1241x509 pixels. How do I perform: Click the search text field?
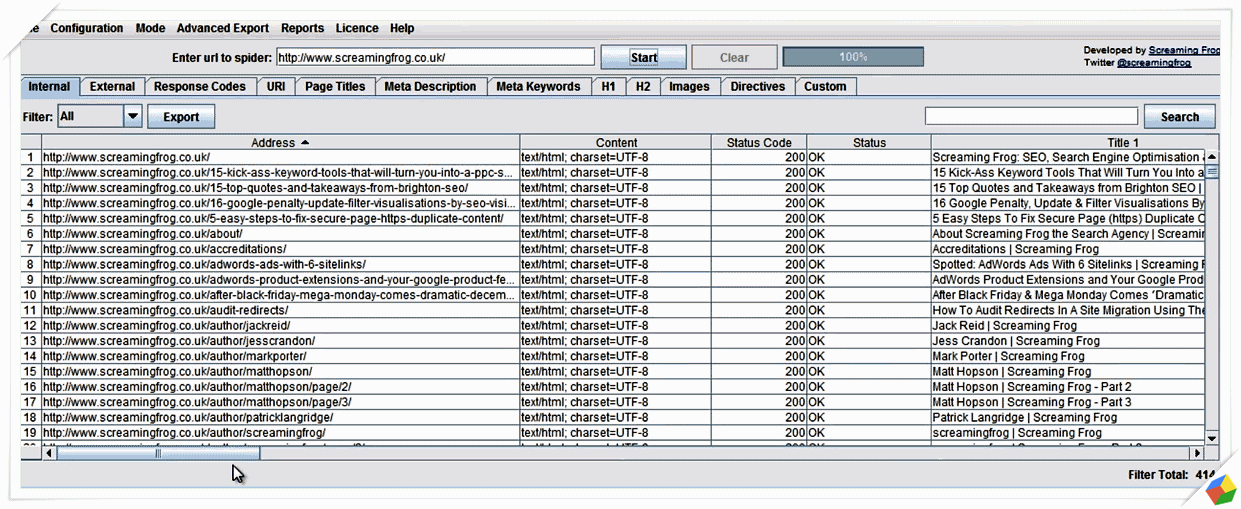[1031, 116]
